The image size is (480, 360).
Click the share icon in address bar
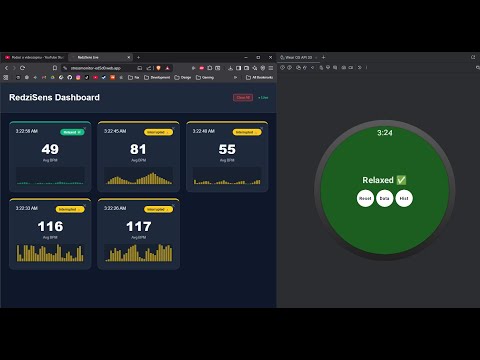(x=149, y=68)
